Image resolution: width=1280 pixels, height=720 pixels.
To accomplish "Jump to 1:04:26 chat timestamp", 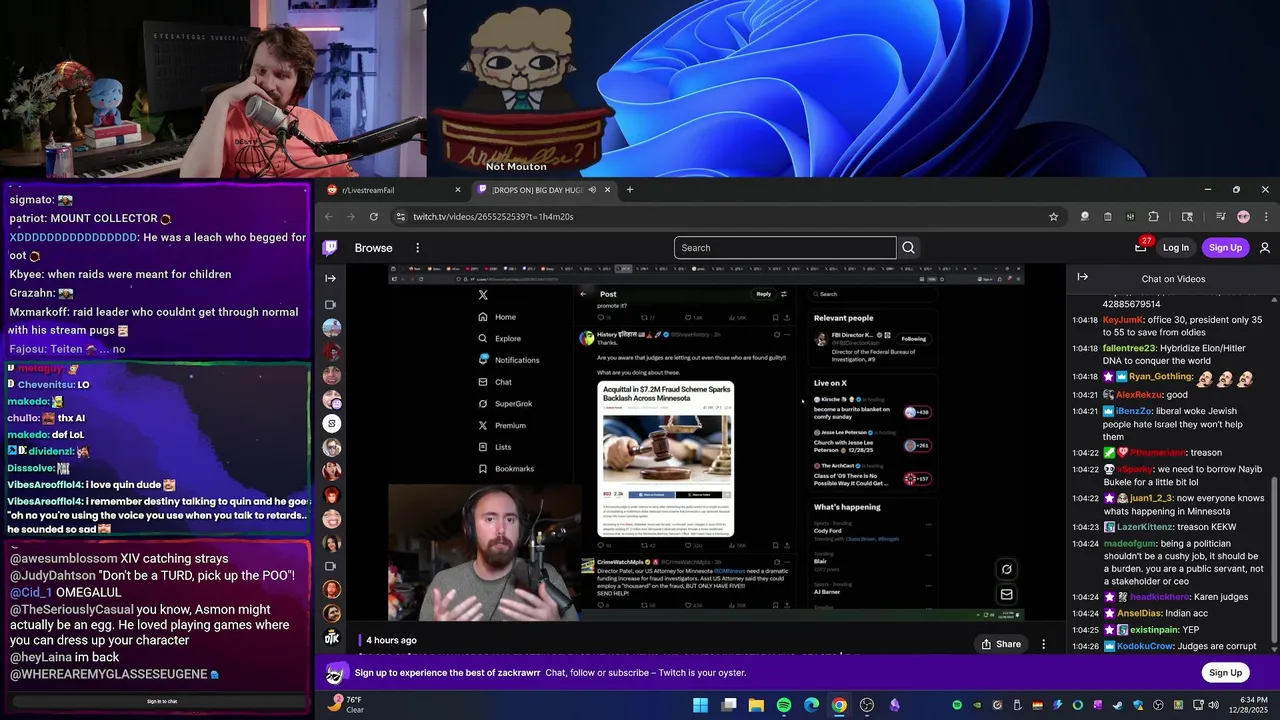I will [1085, 646].
